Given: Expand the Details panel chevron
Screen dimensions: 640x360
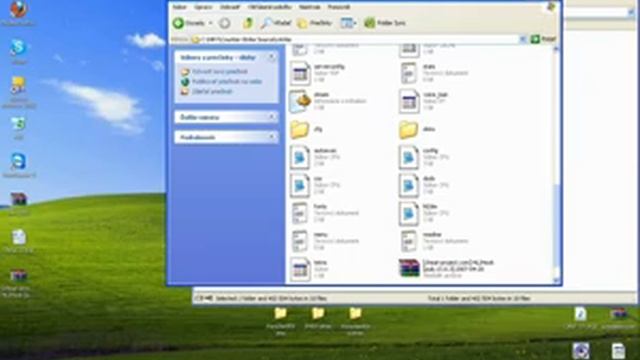Looking at the screenshot, I should pyautogui.click(x=271, y=137).
